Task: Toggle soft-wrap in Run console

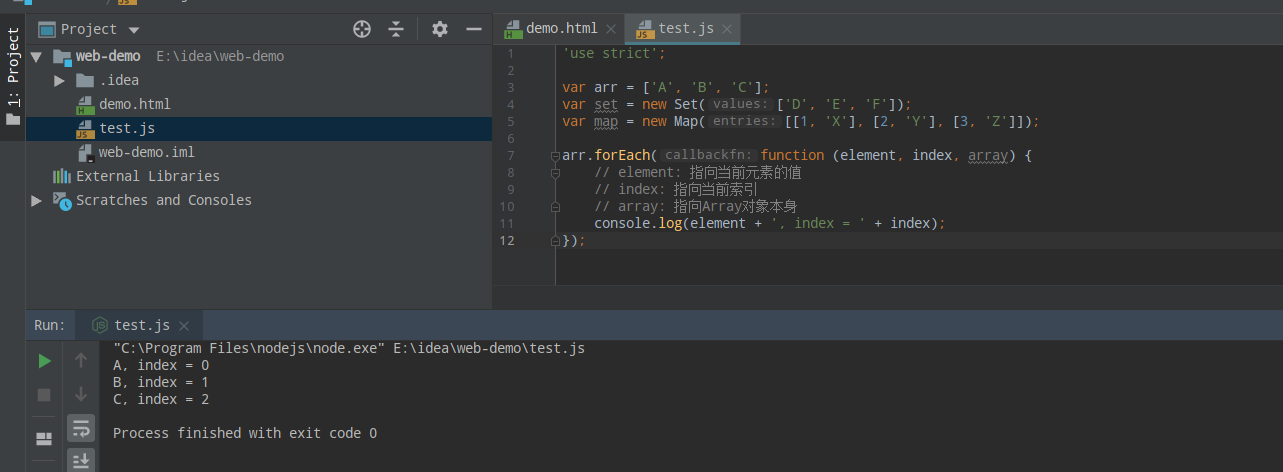Action: click(81, 429)
